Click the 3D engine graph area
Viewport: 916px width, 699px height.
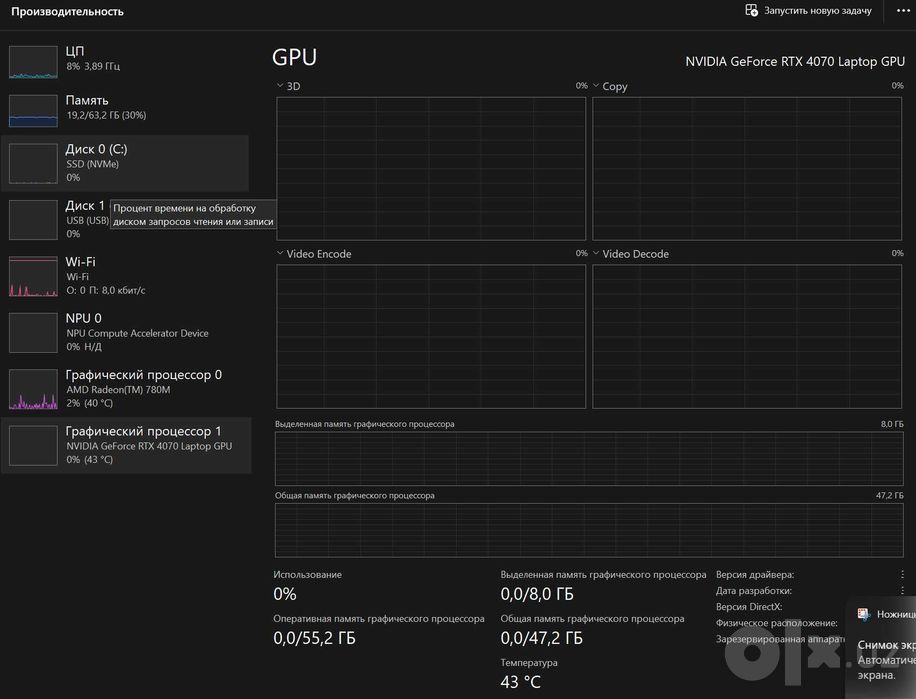pos(431,168)
